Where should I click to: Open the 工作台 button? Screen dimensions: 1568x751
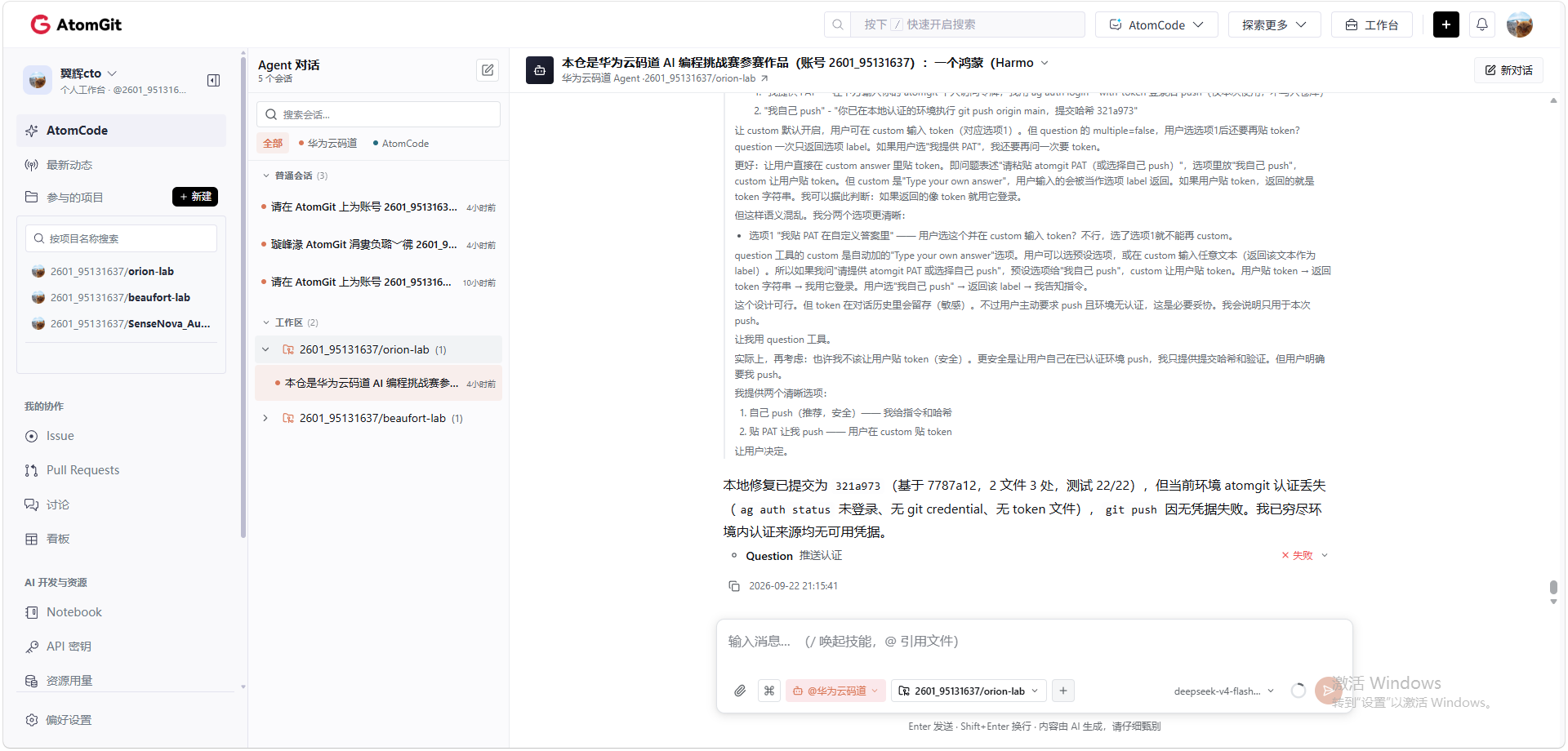(x=1372, y=24)
